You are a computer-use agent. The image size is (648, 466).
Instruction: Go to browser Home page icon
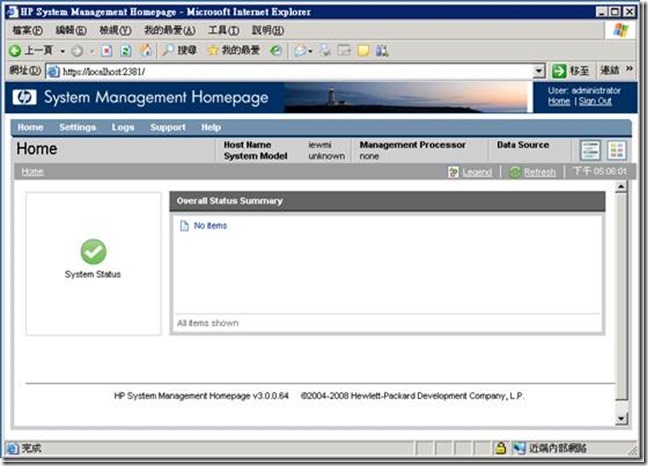click(x=145, y=50)
